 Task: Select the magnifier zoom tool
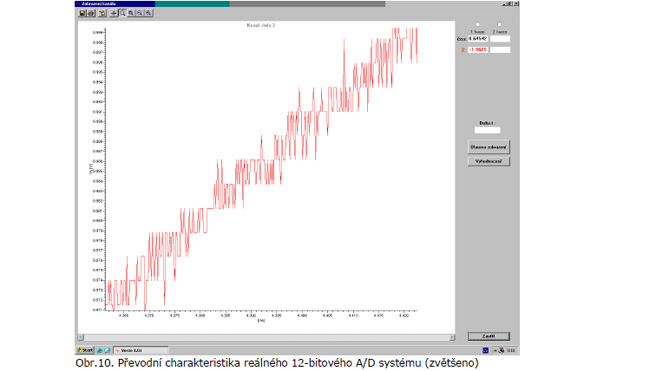tap(122, 14)
